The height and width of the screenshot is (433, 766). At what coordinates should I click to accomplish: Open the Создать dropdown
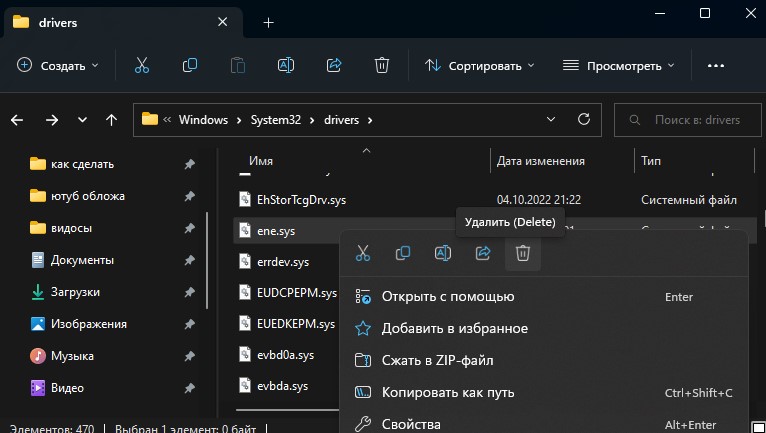point(58,65)
